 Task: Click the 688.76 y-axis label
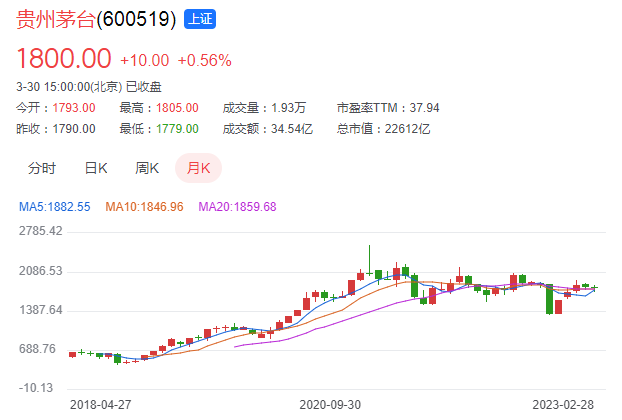[37, 349]
